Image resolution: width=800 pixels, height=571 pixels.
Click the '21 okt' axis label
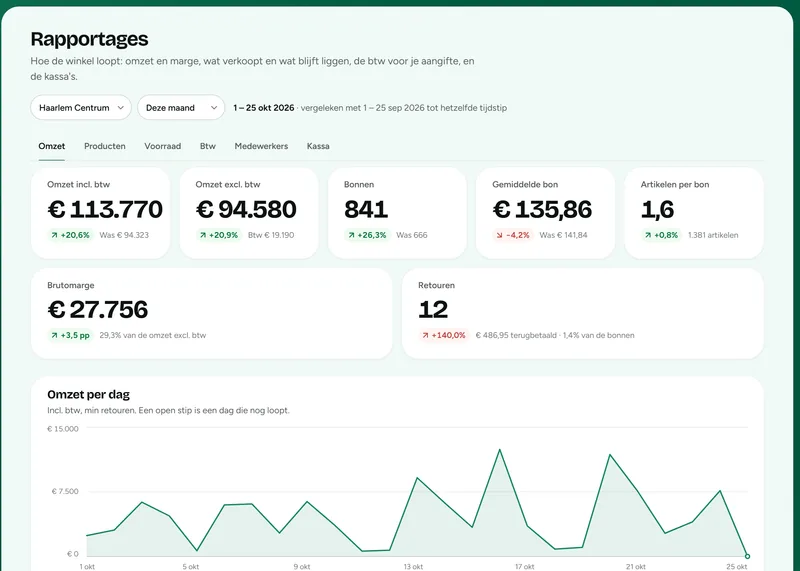point(636,566)
